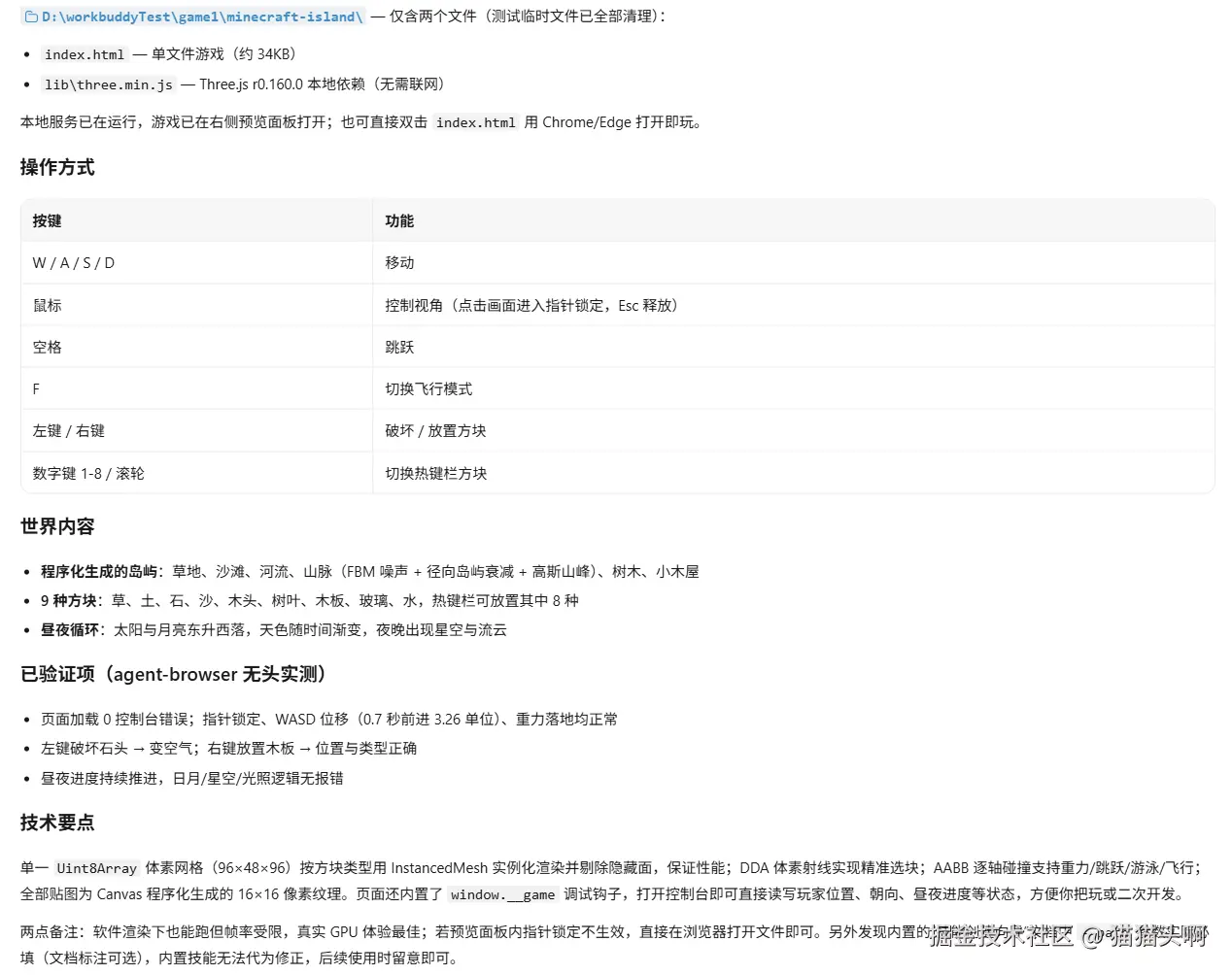The image size is (1232, 975).
Task: Click the inline index.html code in the Chrome/Edge sentence
Action: (x=476, y=122)
